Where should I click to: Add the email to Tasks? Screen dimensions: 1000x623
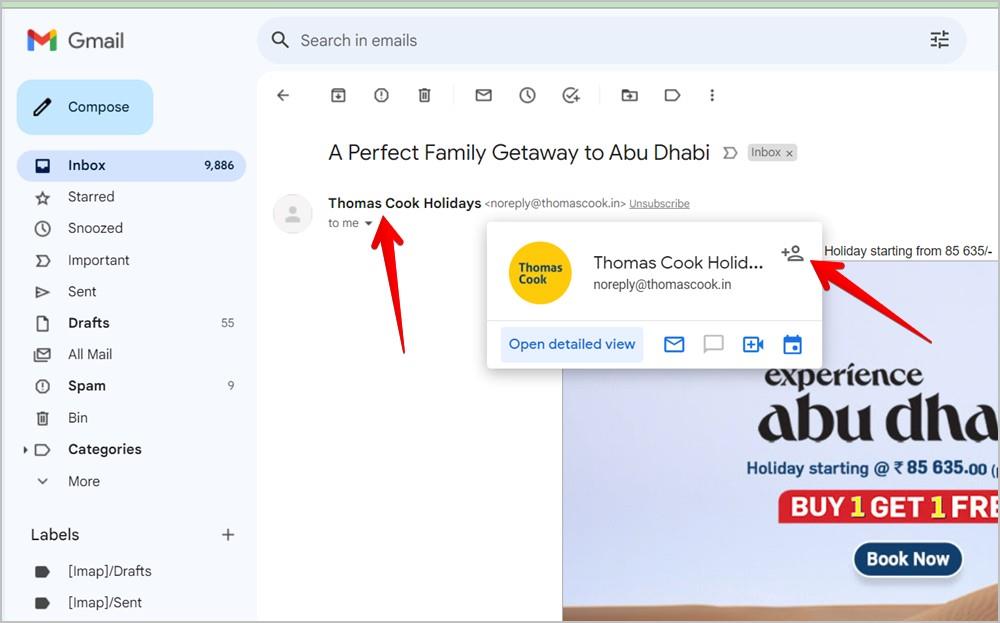[x=571, y=96]
